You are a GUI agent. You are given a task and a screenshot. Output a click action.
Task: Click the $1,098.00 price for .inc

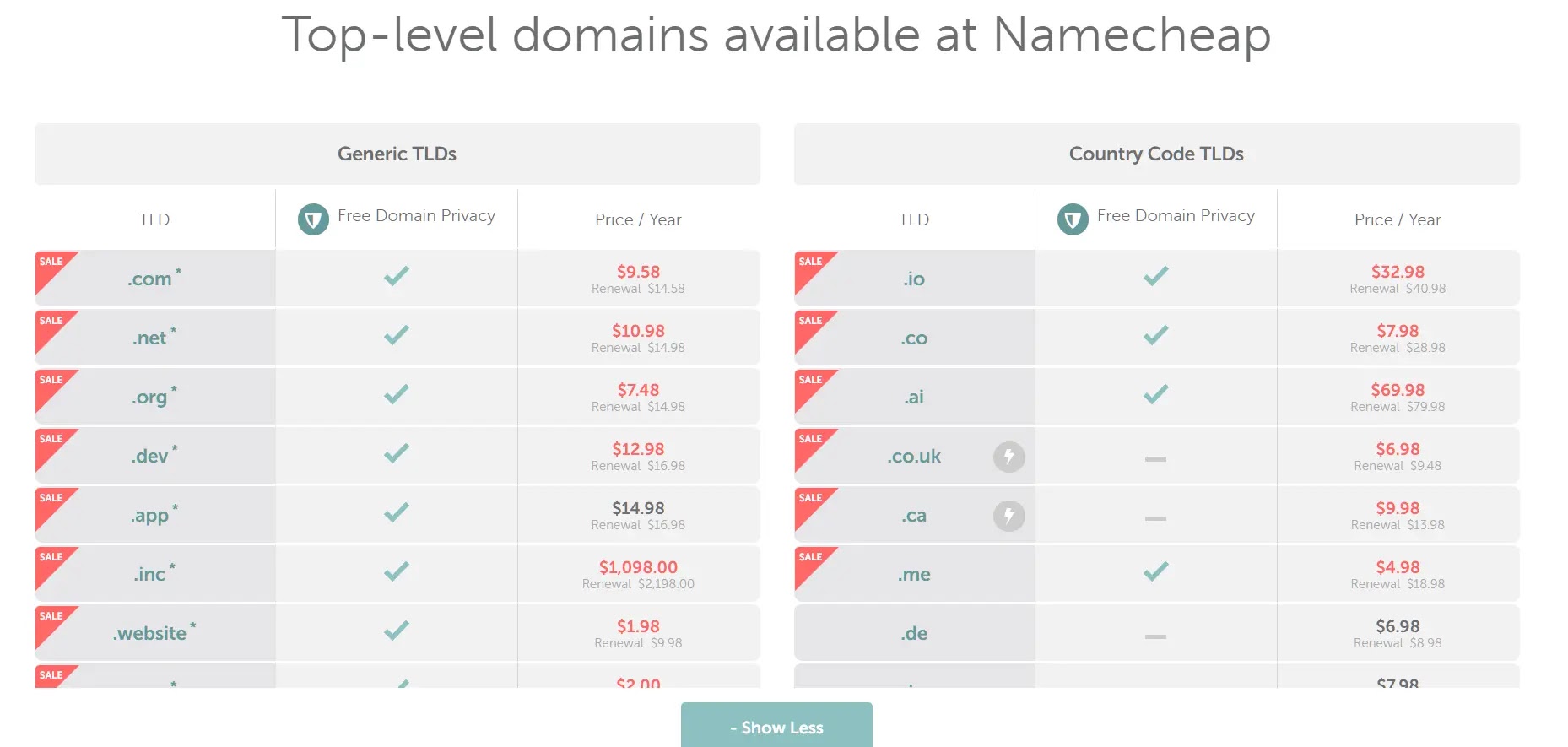tap(638, 567)
